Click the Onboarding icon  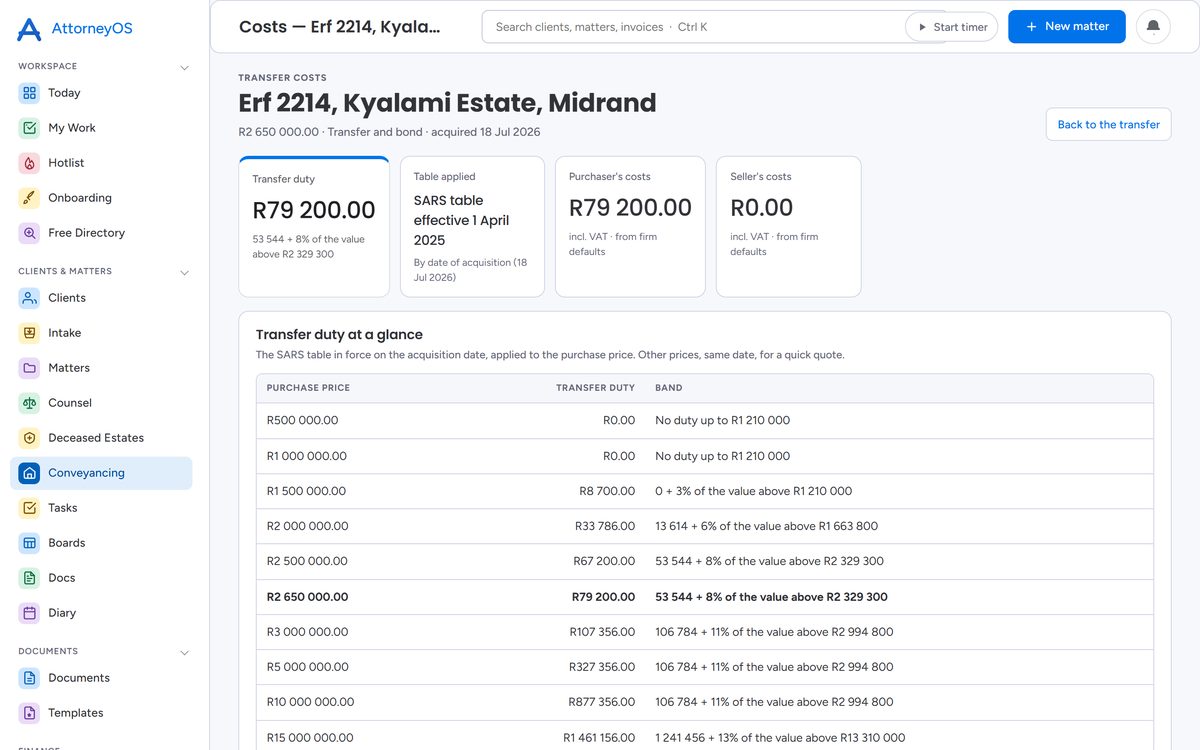[x=29, y=198]
